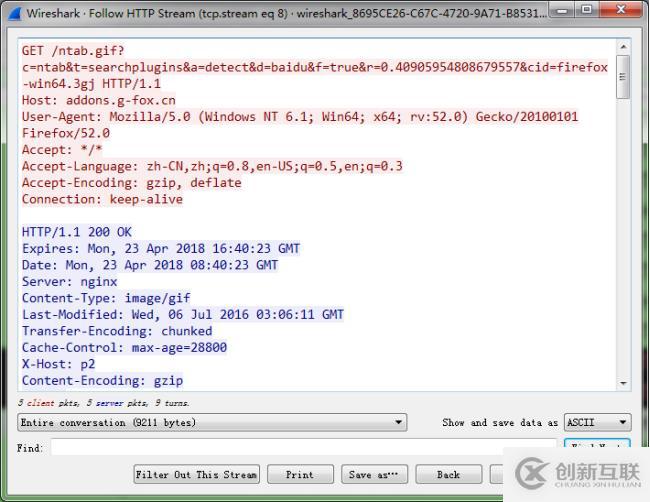Click the 'Host: addons.g-fox.cn' line
The width and height of the screenshot is (650, 502).
(99, 100)
